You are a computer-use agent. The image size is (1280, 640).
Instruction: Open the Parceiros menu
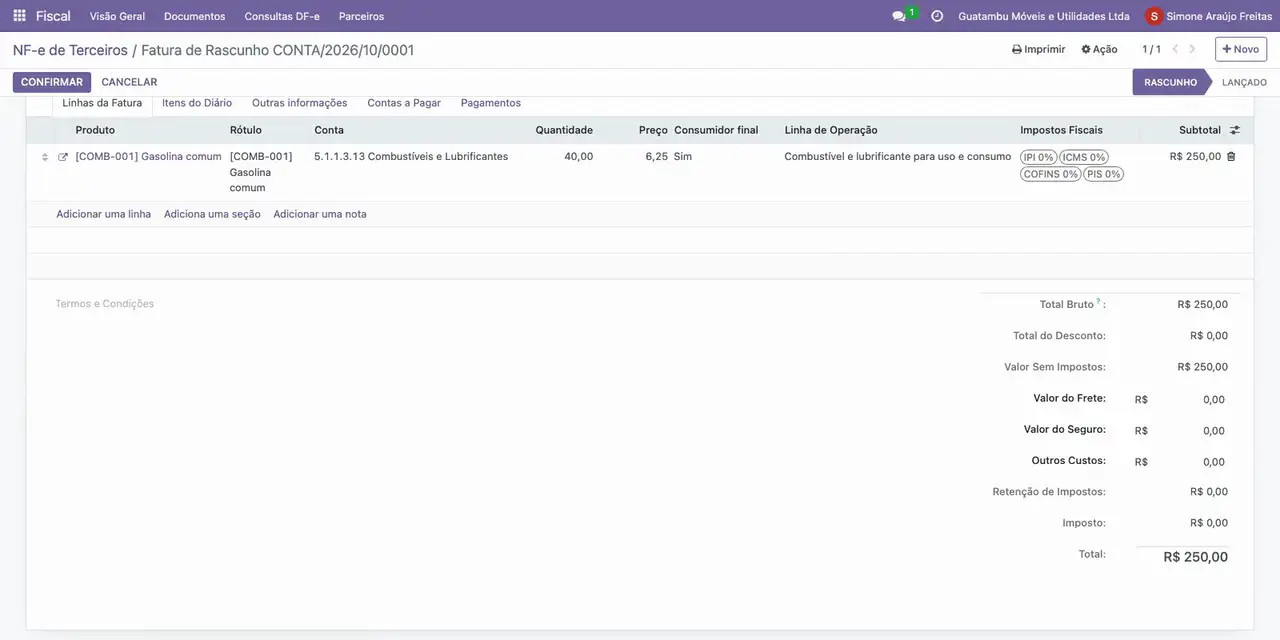tap(361, 16)
